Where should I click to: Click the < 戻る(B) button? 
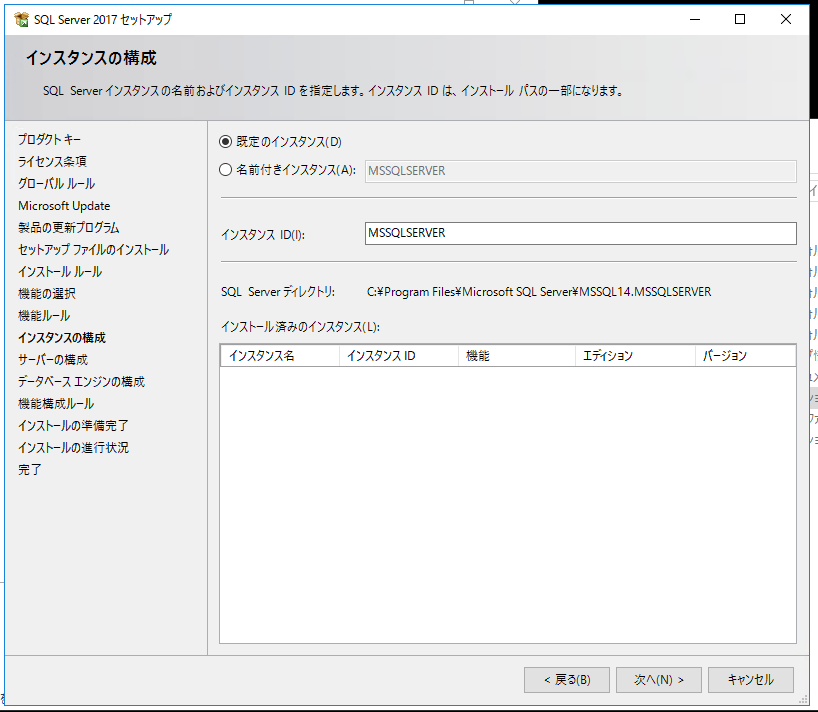point(567,680)
